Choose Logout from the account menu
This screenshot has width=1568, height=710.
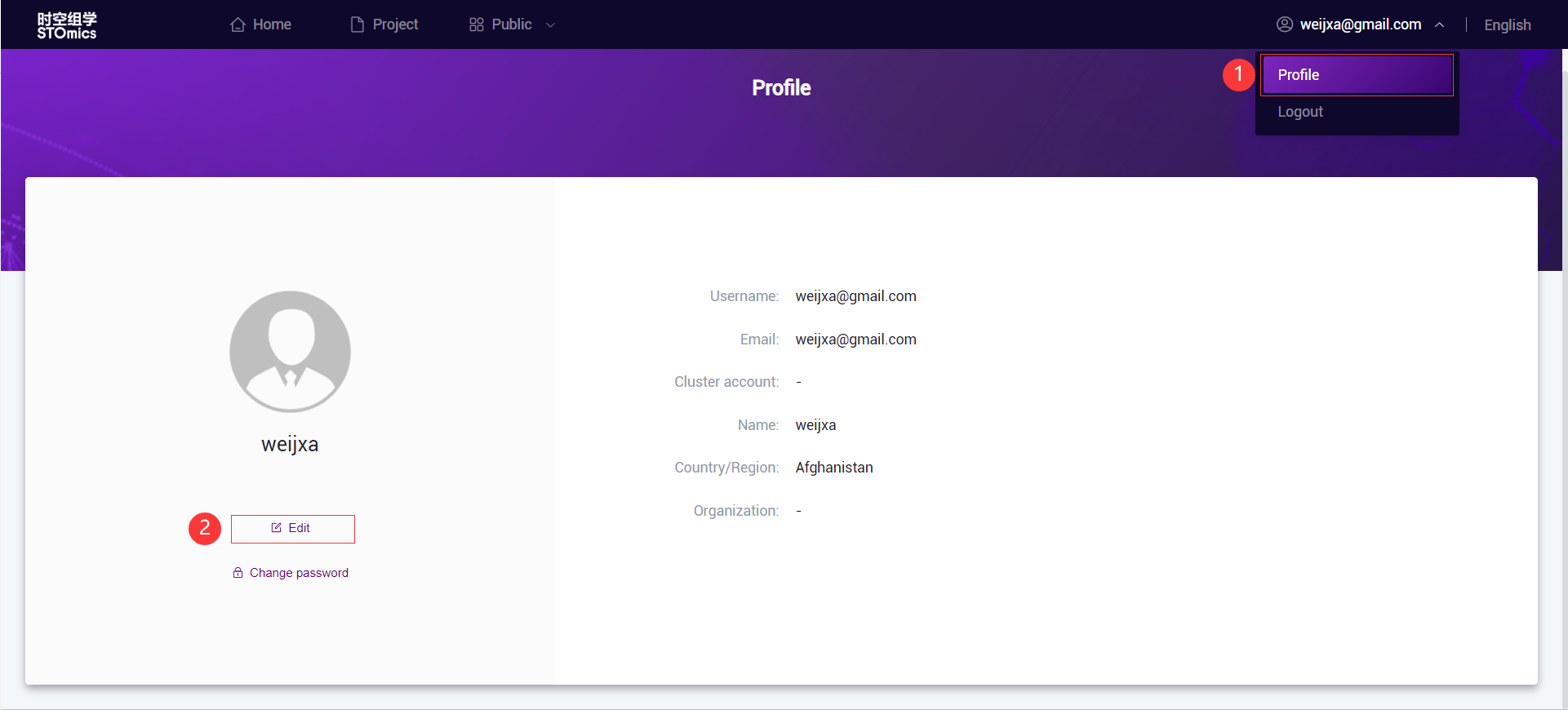(1300, 112)
